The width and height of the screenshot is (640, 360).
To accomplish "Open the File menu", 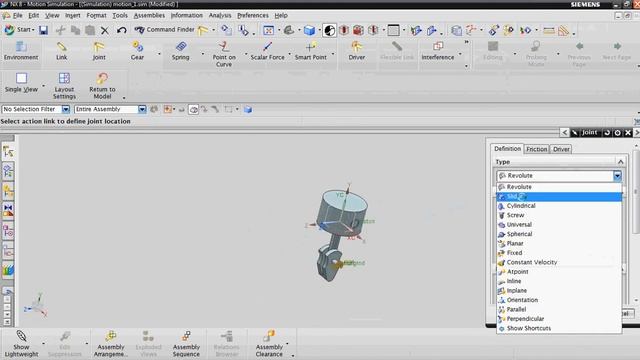I will [x=18, y=15].
